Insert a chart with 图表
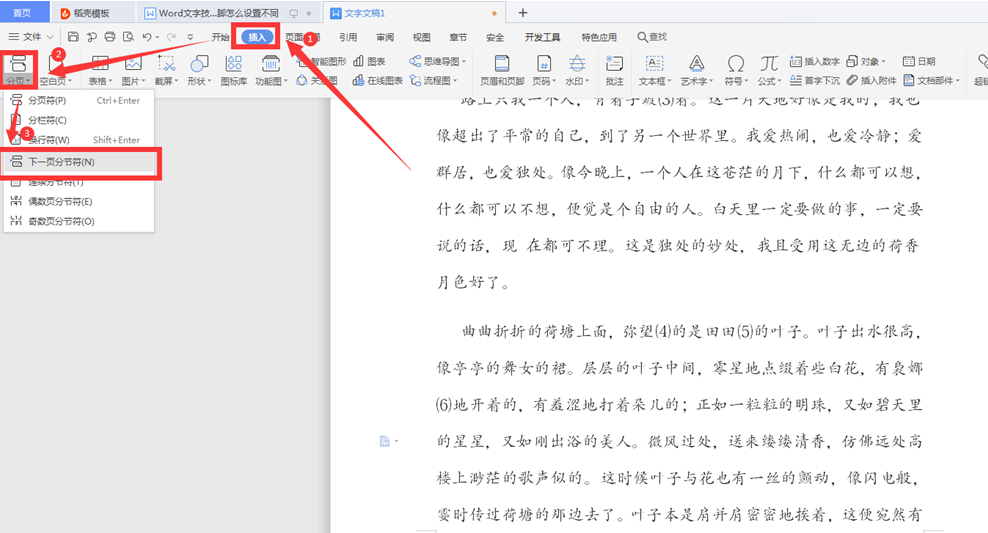The height and width of the screenshot is (533, 988). point(369,61)
